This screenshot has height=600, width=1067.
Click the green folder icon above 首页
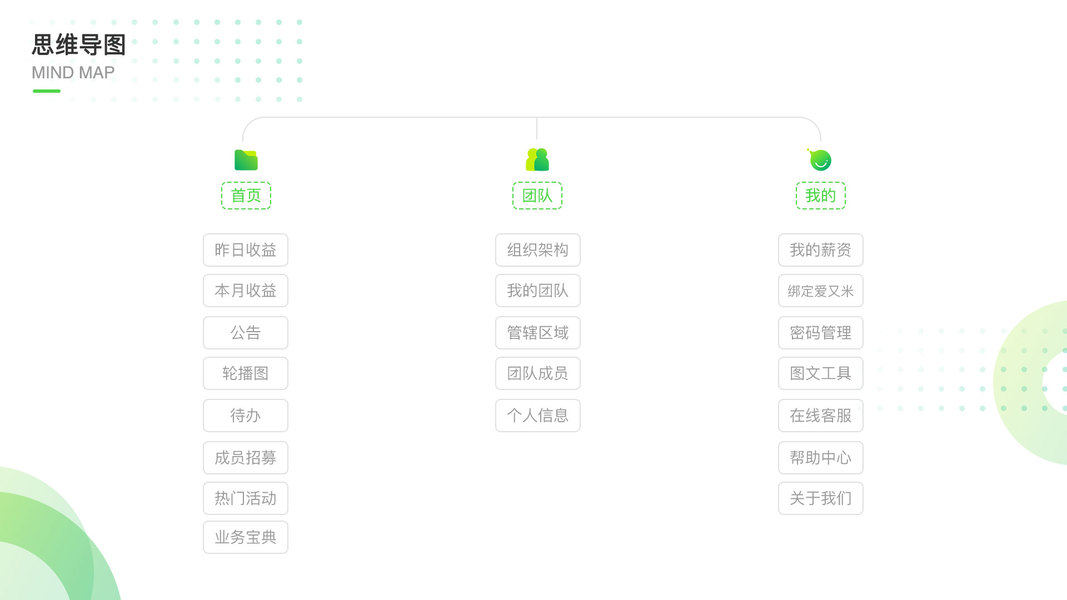[x=246, y=160]
